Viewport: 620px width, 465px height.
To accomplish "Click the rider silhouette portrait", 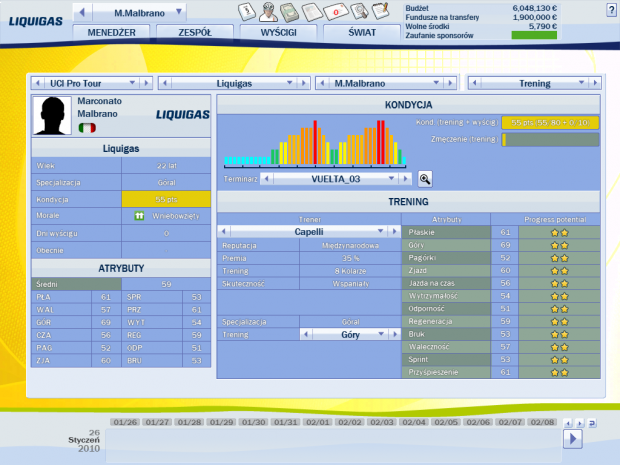I will (x=52, y=115).
